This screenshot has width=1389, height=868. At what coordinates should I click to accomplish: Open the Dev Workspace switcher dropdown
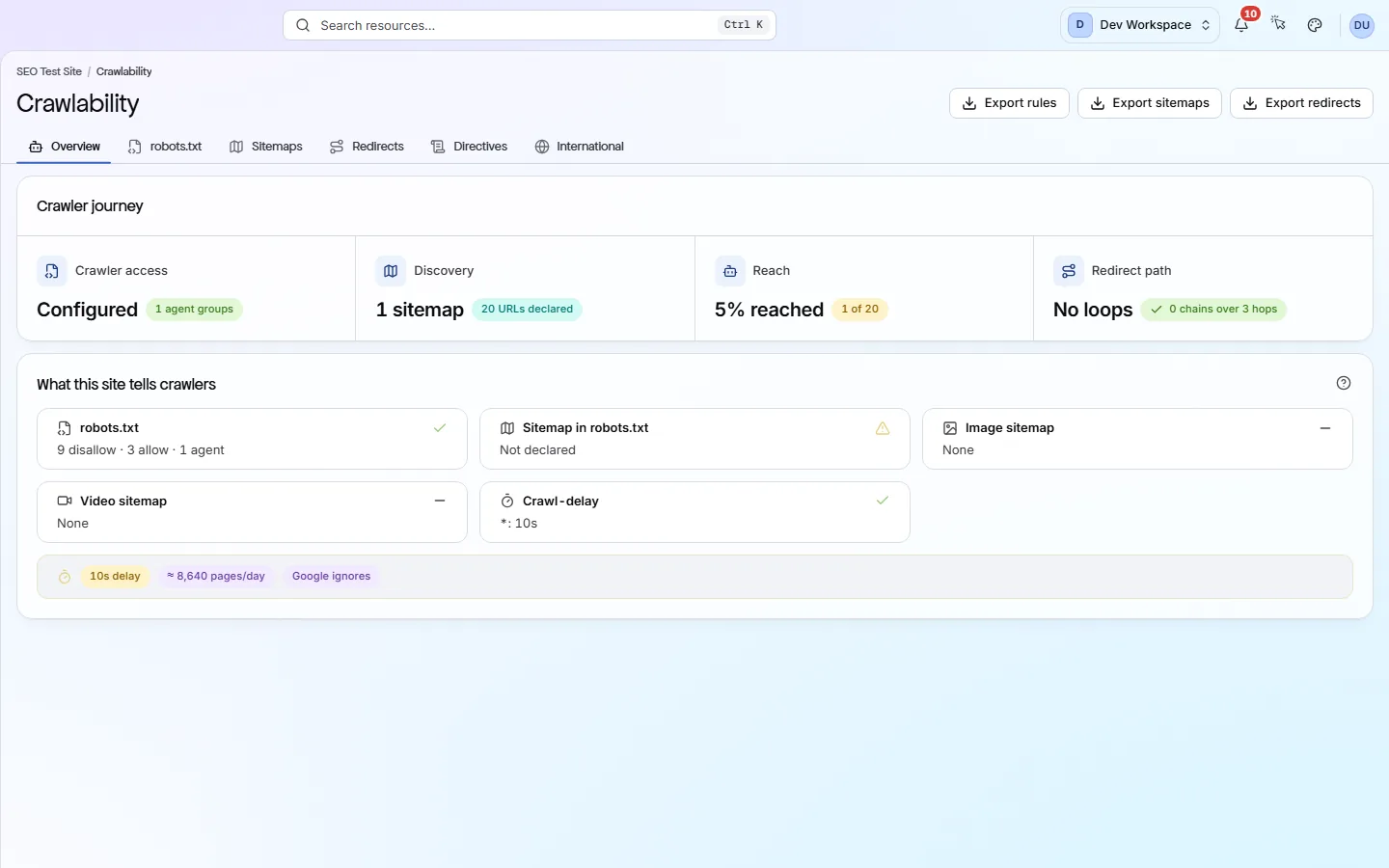pyautogui.click(x=1140, y=25)
